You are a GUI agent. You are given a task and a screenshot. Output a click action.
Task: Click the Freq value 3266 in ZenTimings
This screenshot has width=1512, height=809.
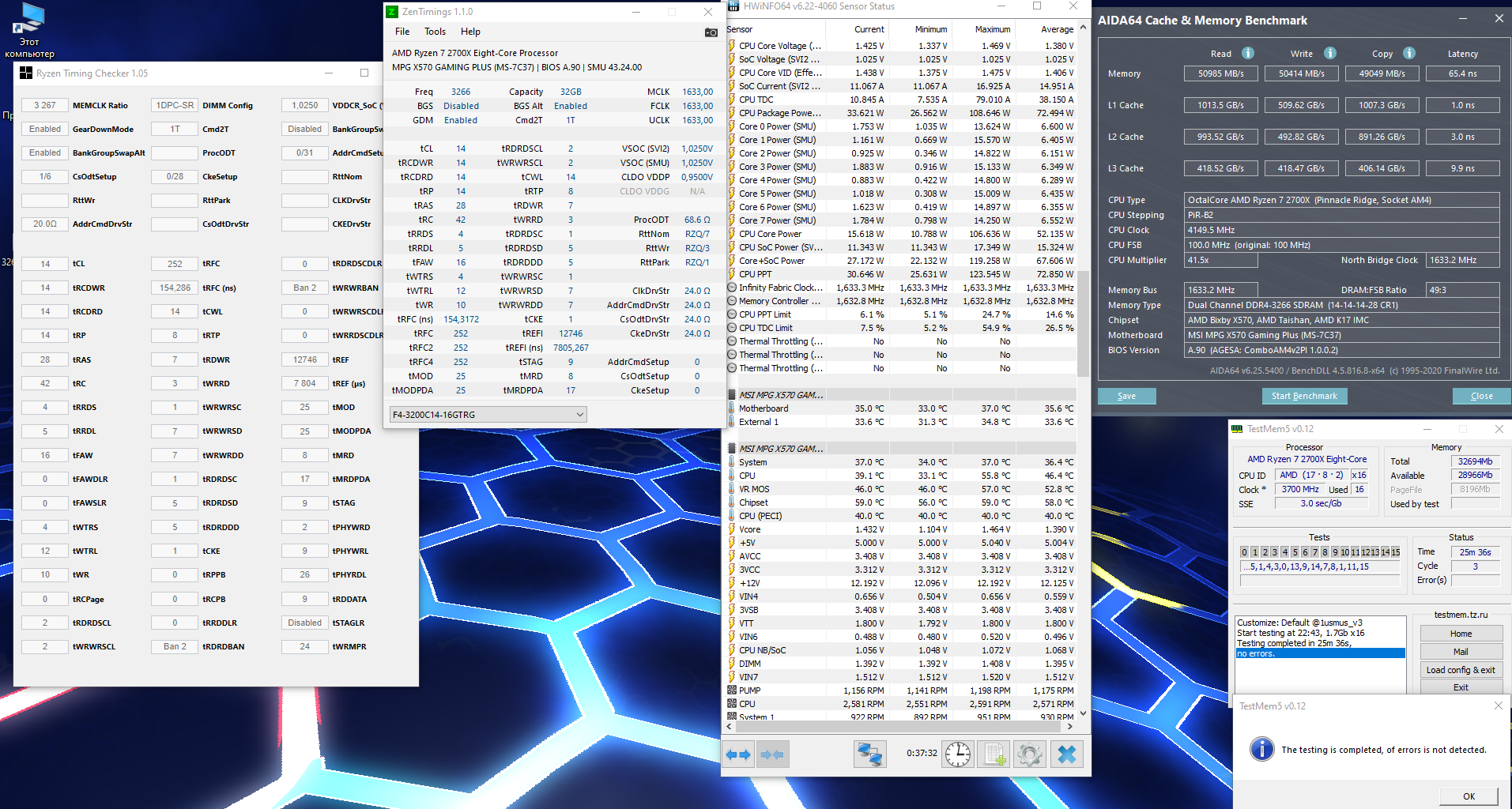461,92
